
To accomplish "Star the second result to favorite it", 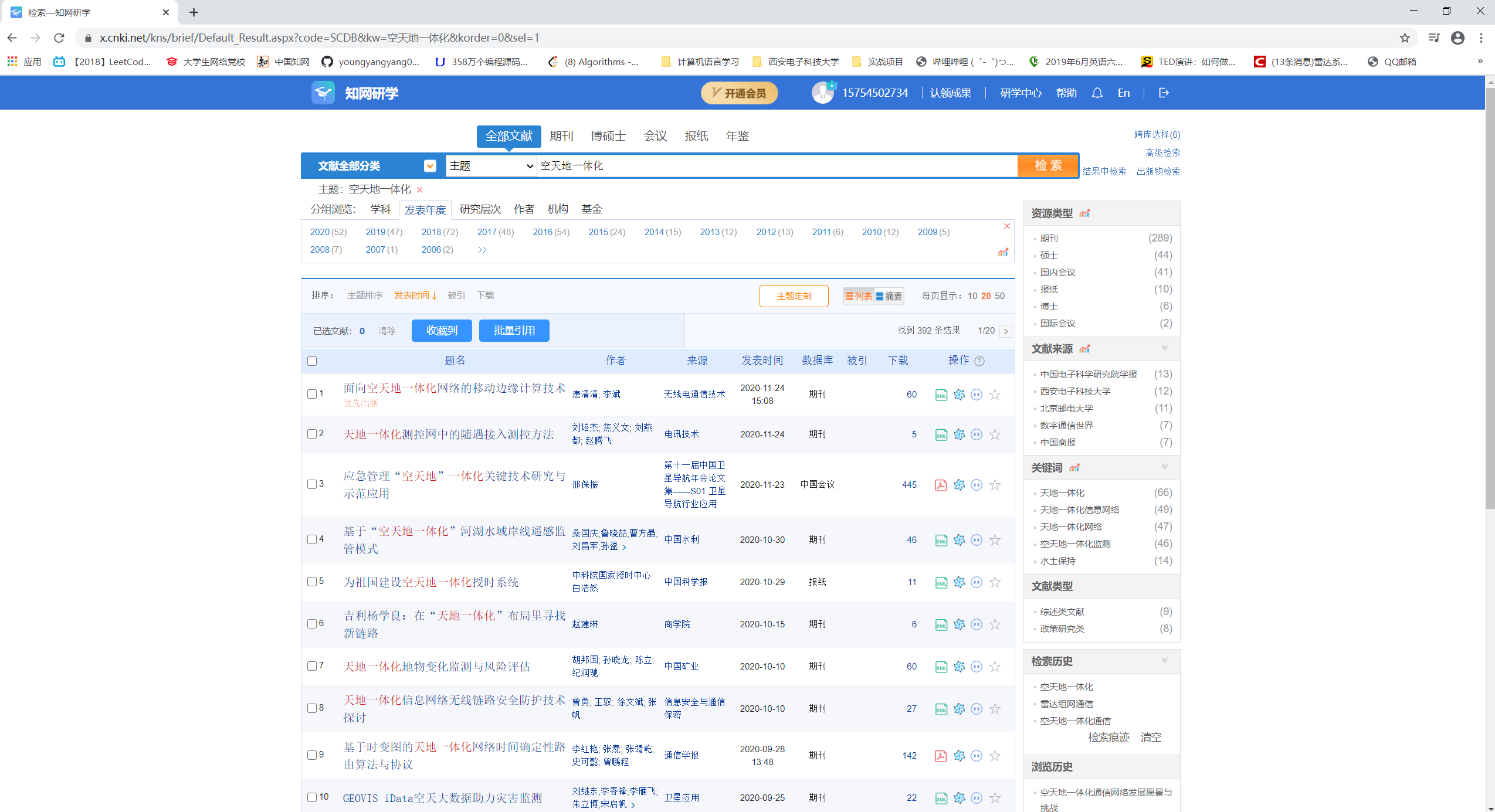I will 995,434.
